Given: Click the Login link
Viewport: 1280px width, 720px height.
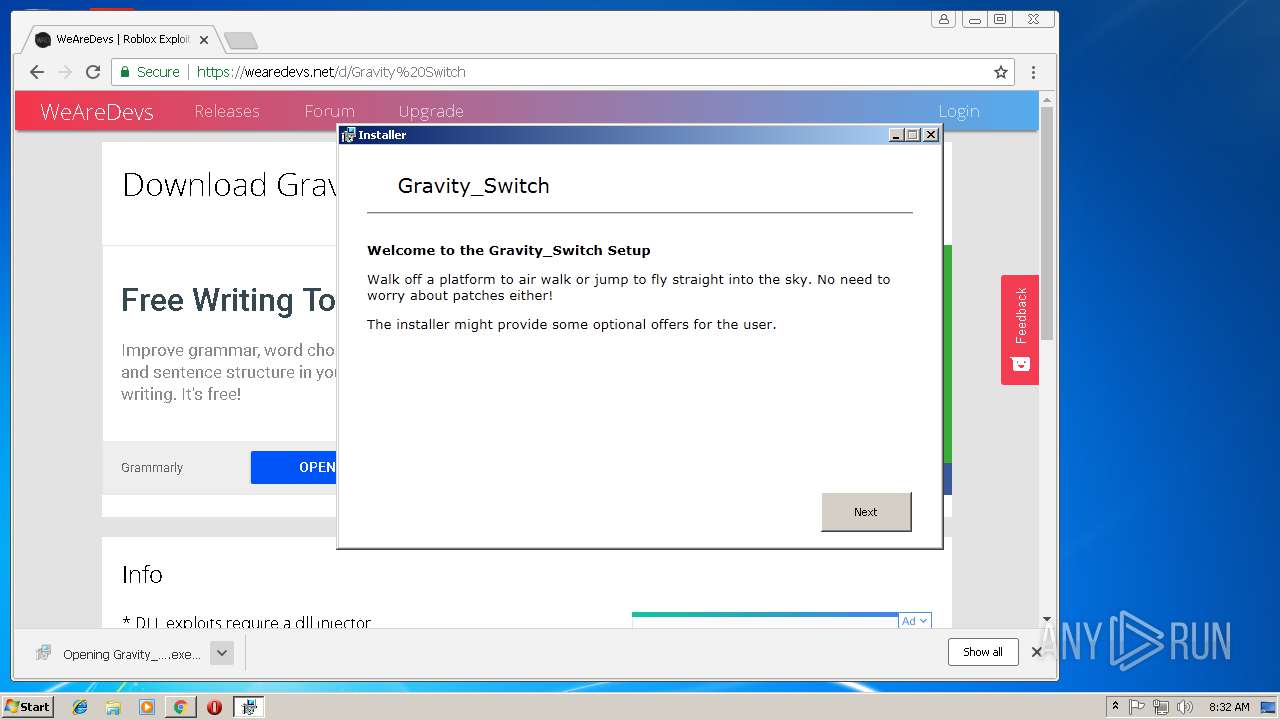Looking at the screenshot, I should tap(958, 111).
